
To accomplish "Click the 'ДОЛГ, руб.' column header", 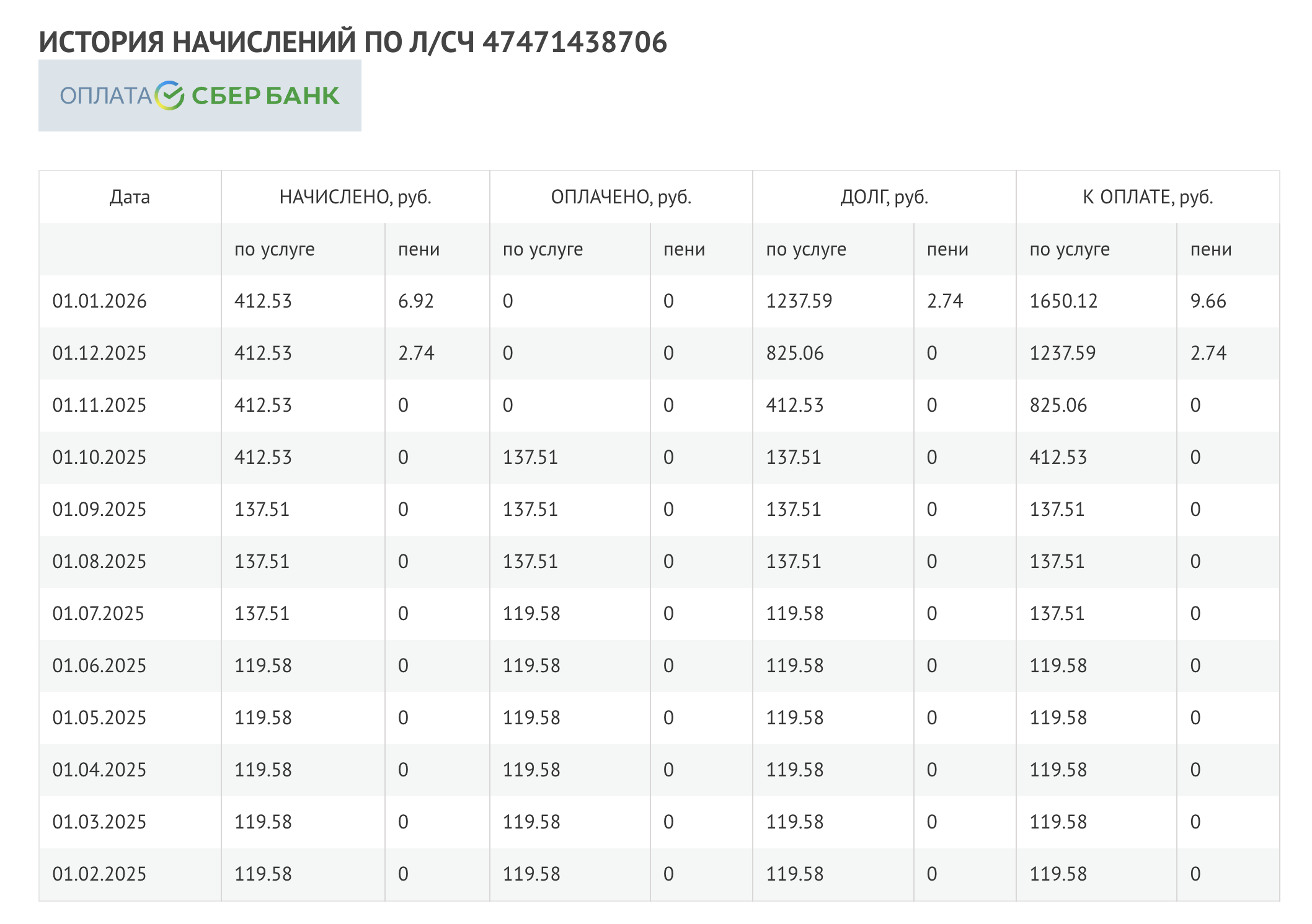I will pyautogui.click(x=884, y=197).
